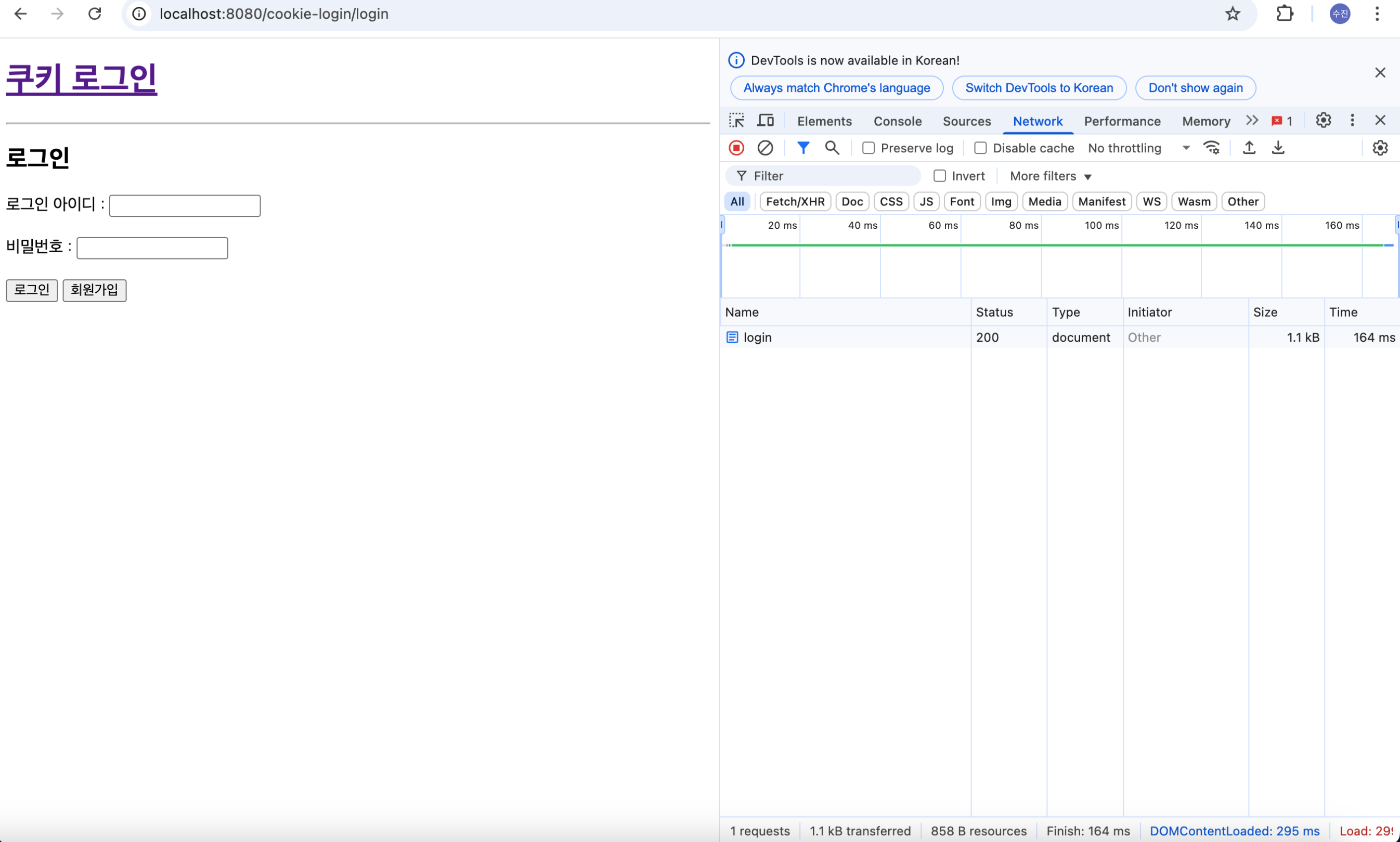The height and width of the screenshot is (842, 1400).
Task: Open the Sources tab
Action: [x=967, y=121]
